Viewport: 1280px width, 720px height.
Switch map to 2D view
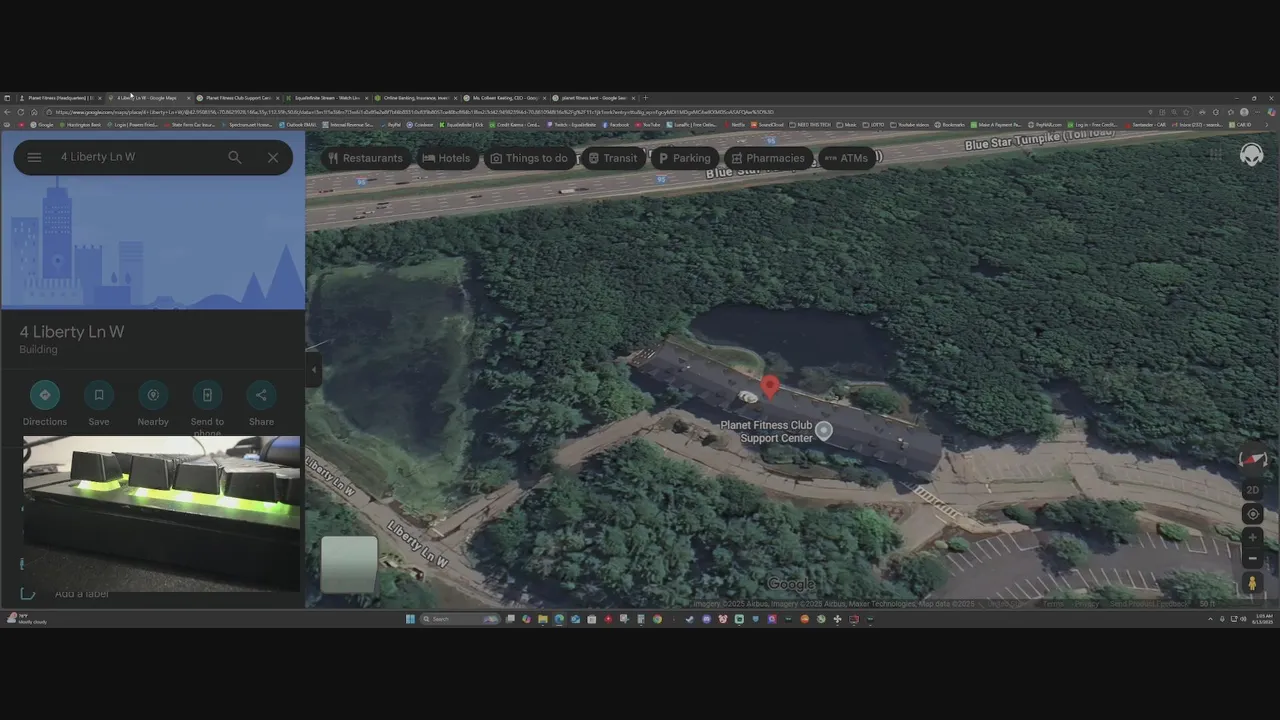[1252, 490]
